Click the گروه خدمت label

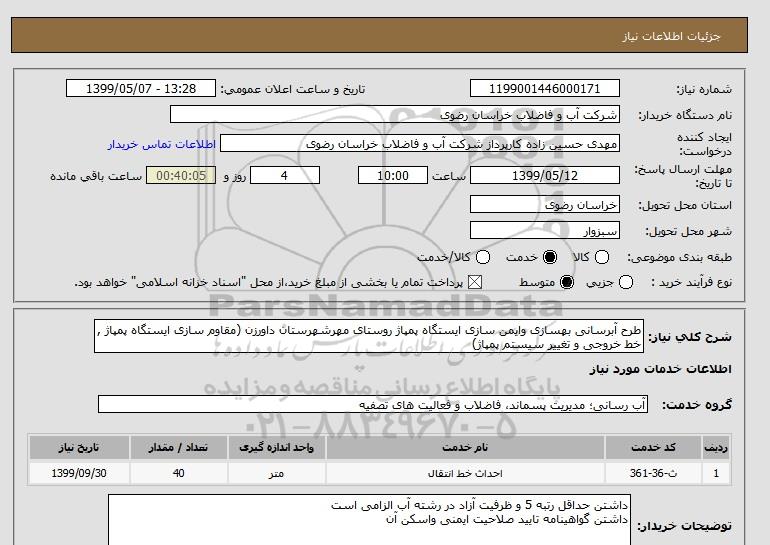[697, 405]
